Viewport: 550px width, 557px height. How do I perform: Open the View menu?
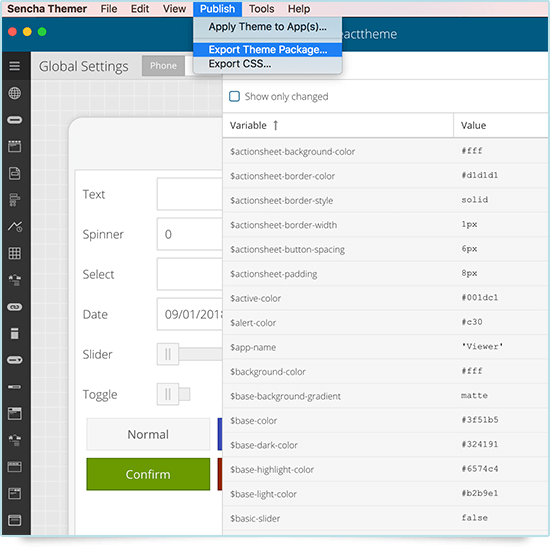(x=174, y=9)
